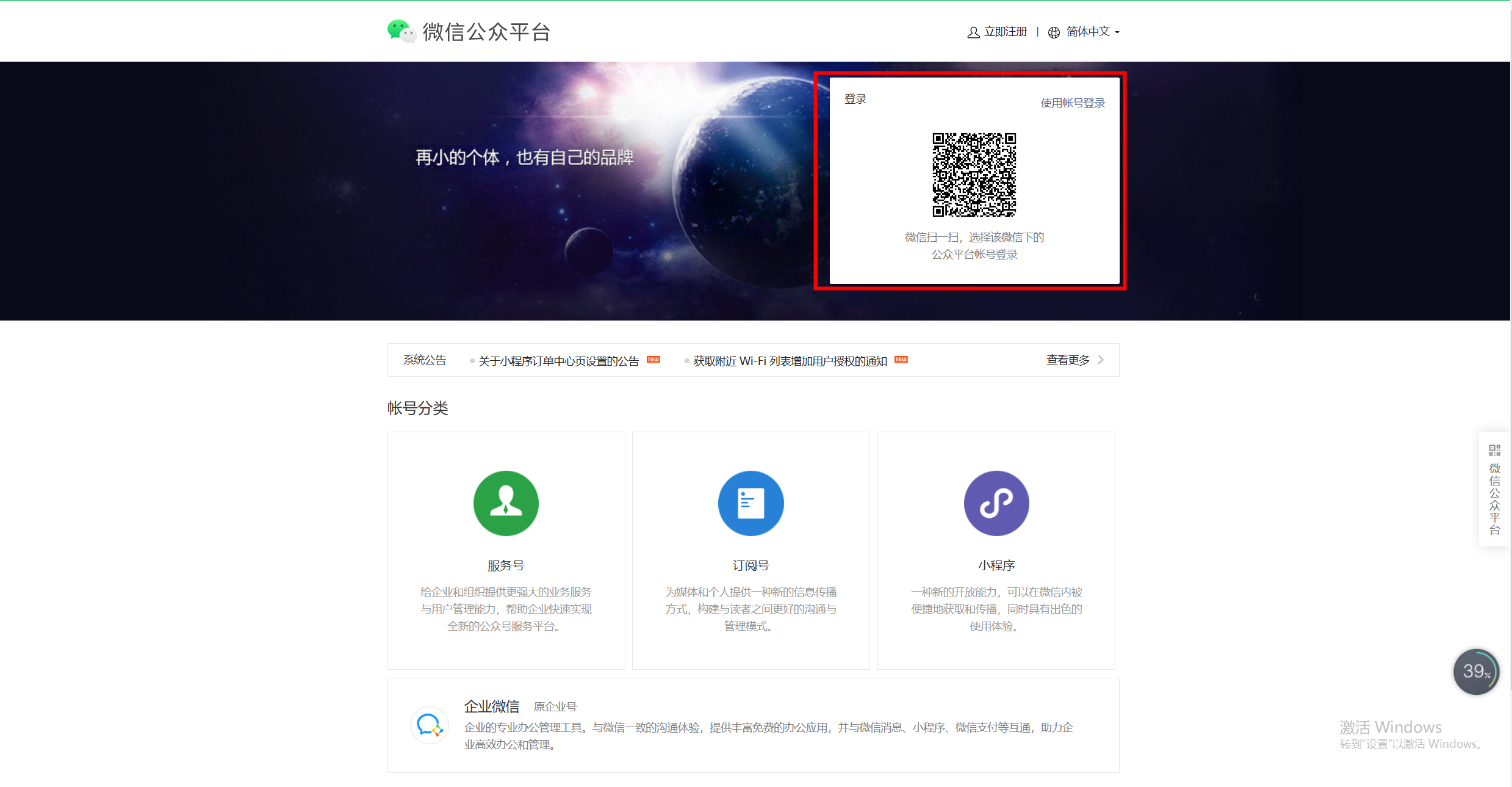The height and width of the screenshot is (787, 1512).
Task: Click the 企业微信 description paragraph
Action: pyautogui.click(x=768, y=736)
